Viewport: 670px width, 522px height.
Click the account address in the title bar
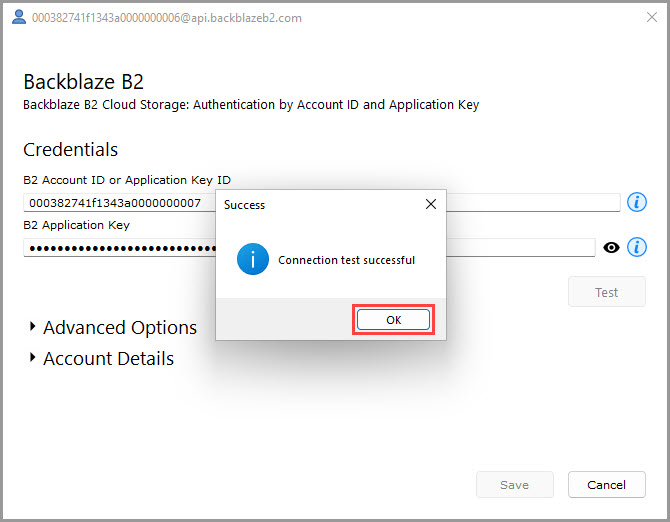pos(167,18)
